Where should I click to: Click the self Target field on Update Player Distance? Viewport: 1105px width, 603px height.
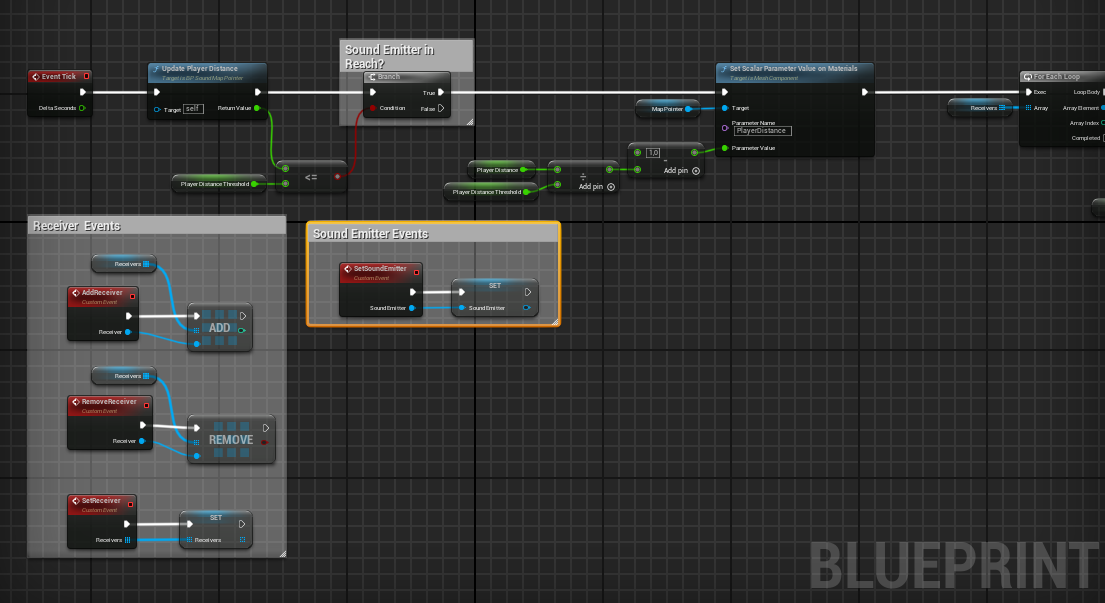pyautogui.click(x=194, y=108)
